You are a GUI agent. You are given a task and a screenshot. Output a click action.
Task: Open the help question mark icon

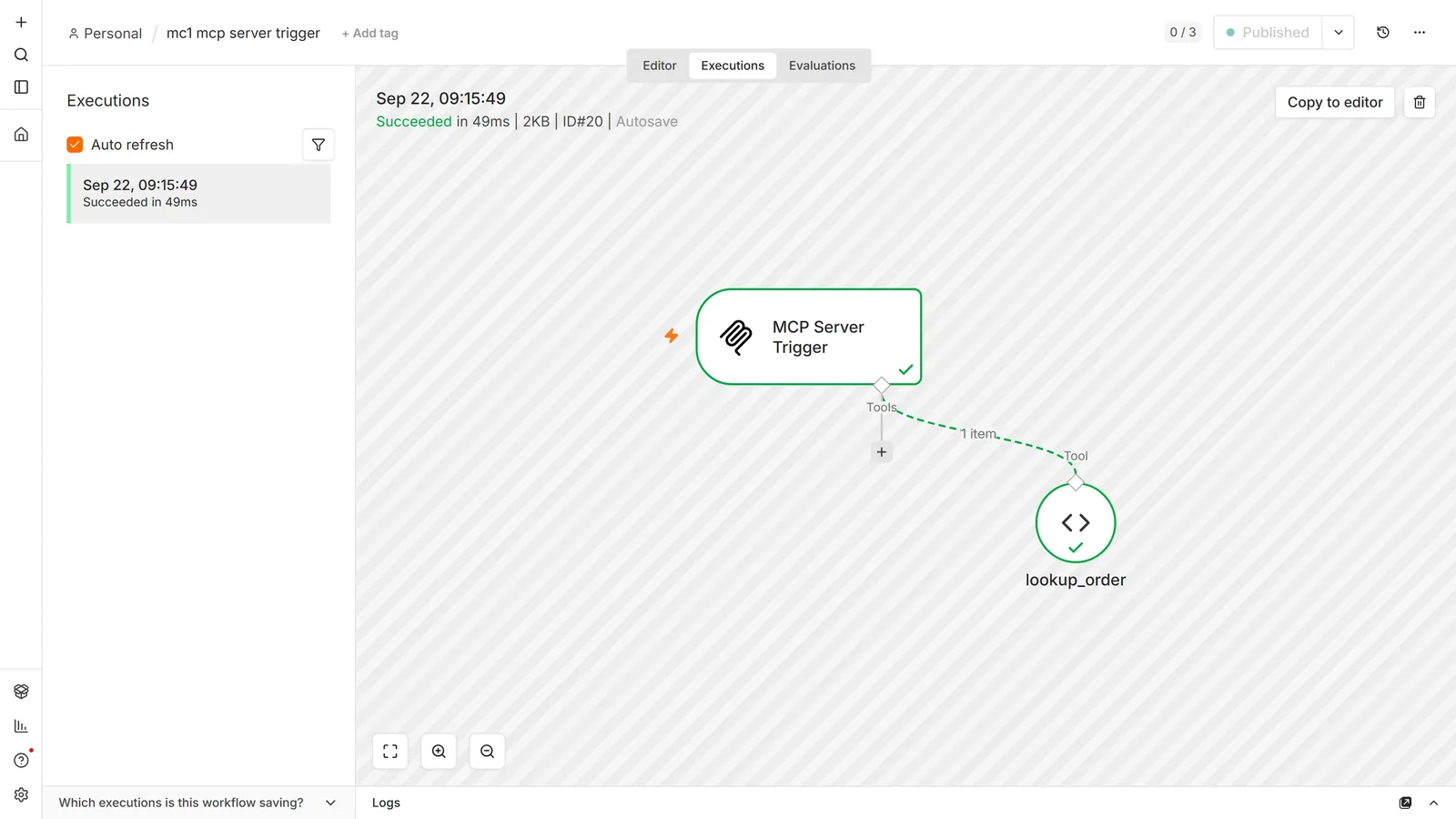(21, 761)
